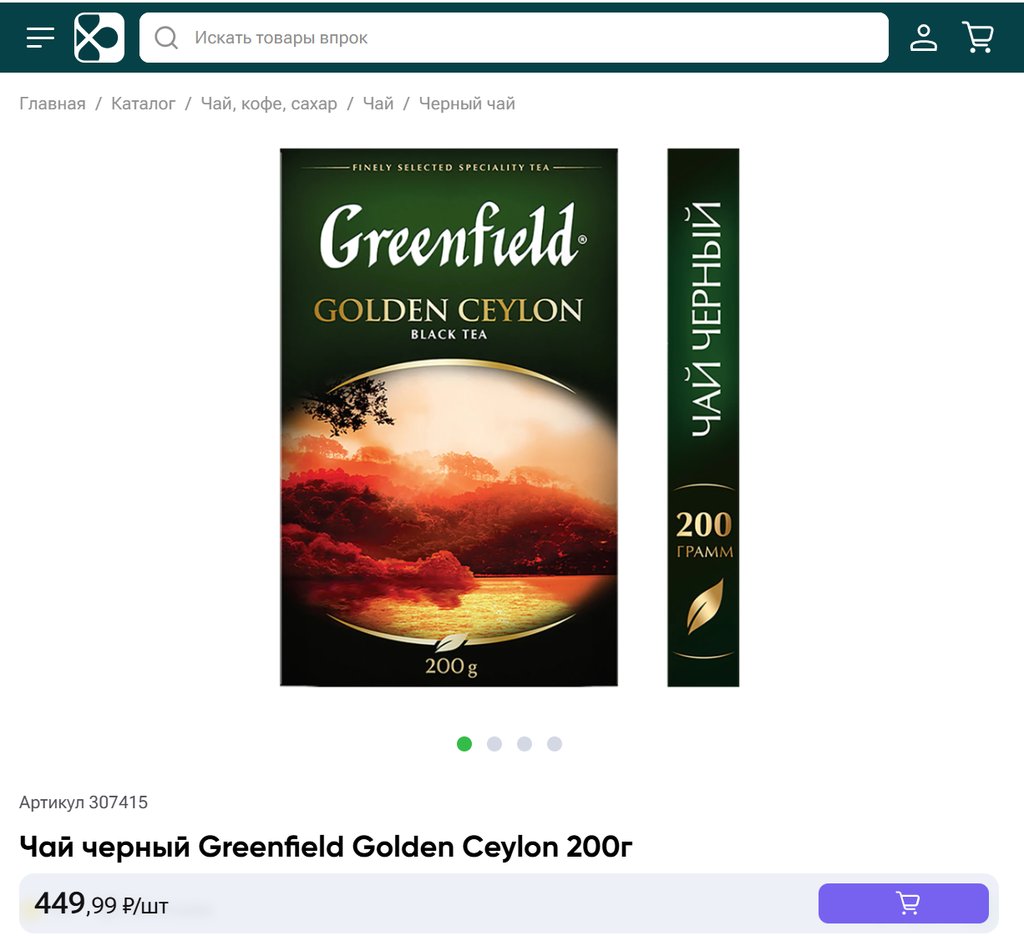Switch to the third image dot
This screenshot has height=936, width=1024.
[524, 744]
